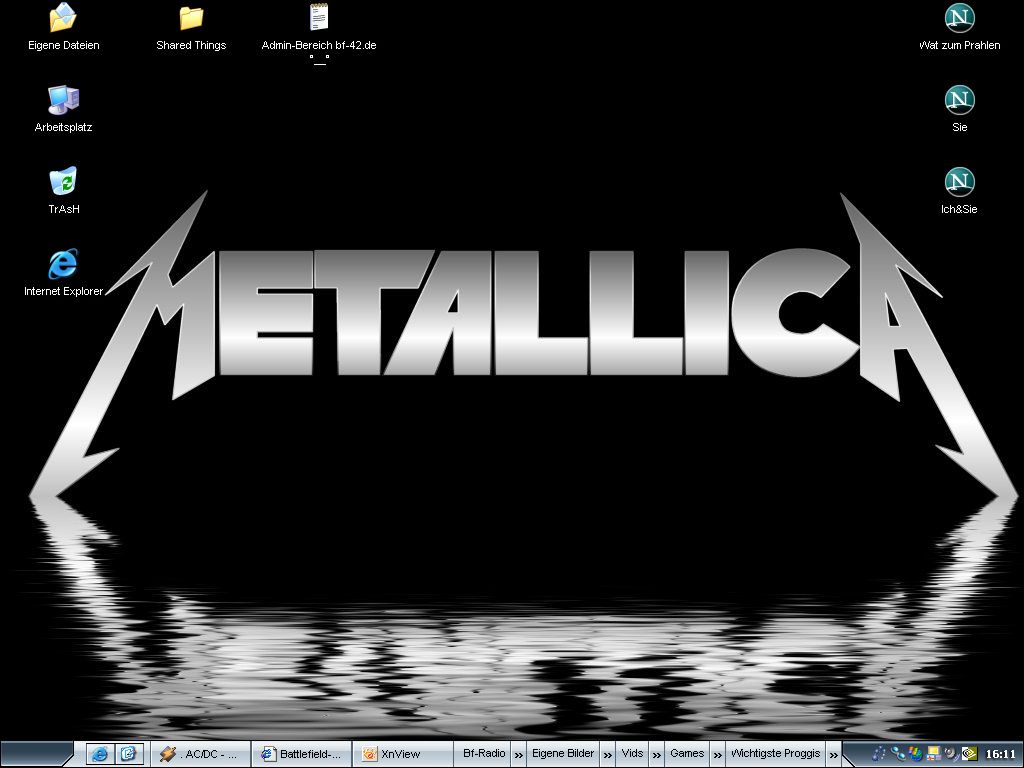
Task: Open the Wat zum Prahlen Netscape shortcut
Action: pos(959,18)
